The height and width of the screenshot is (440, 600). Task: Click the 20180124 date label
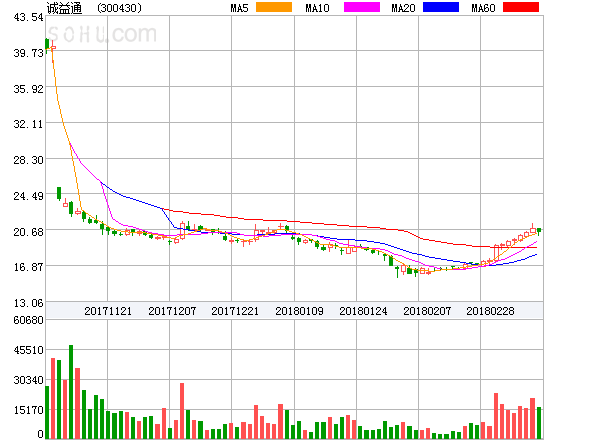pos(363,311)
